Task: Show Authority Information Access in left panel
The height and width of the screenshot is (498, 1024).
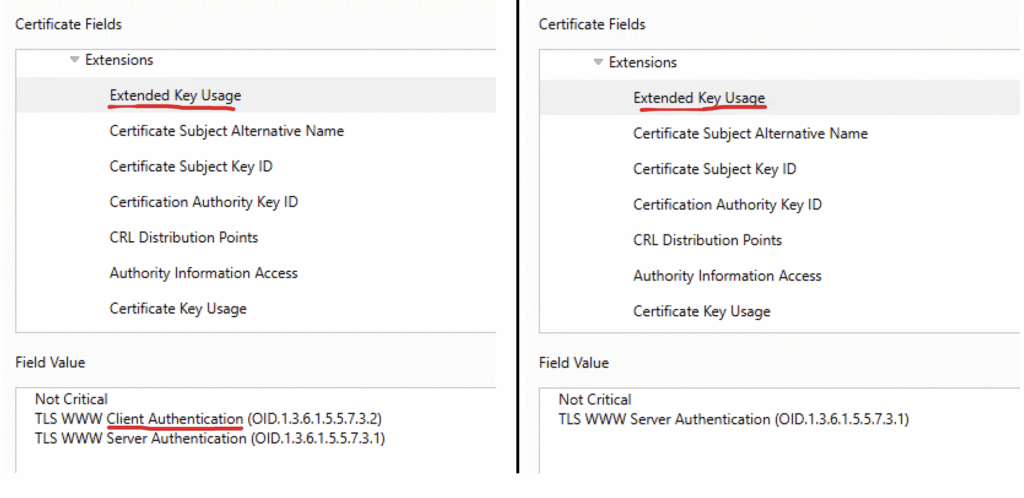Action: (204, 273)
